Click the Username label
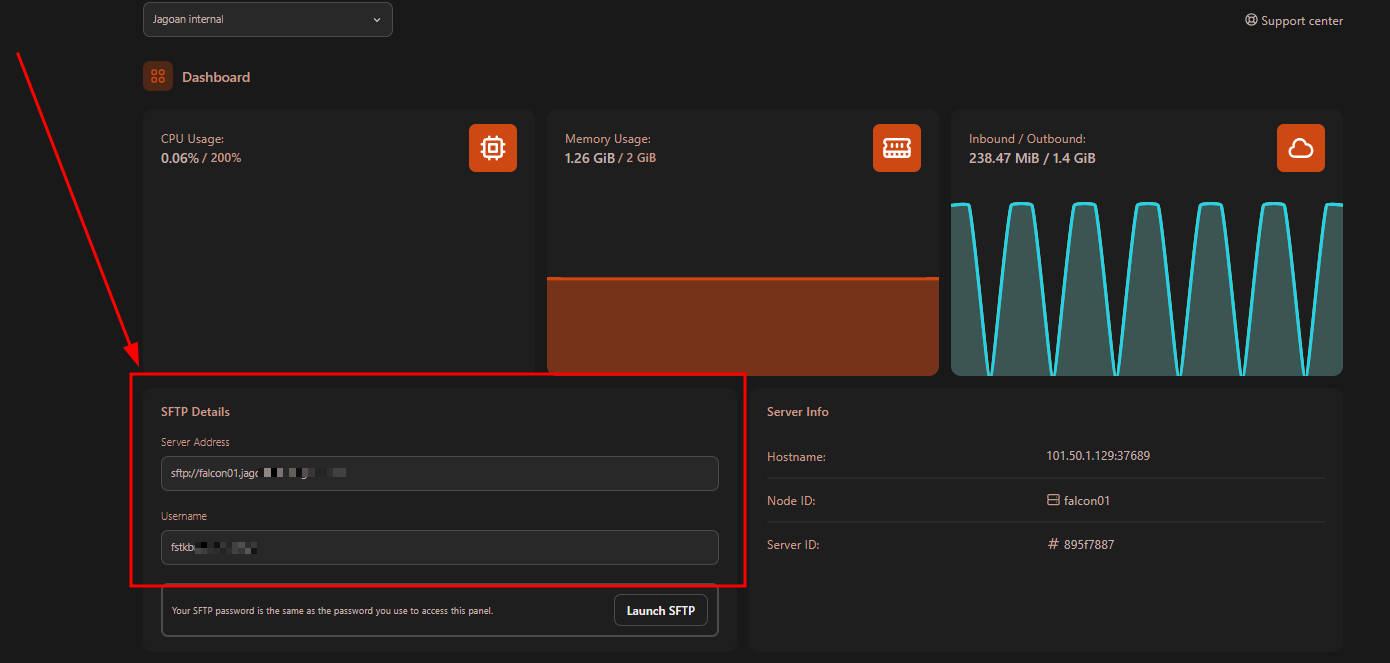This screenshot has height=663, width=1390. click(x=184, y=516)
